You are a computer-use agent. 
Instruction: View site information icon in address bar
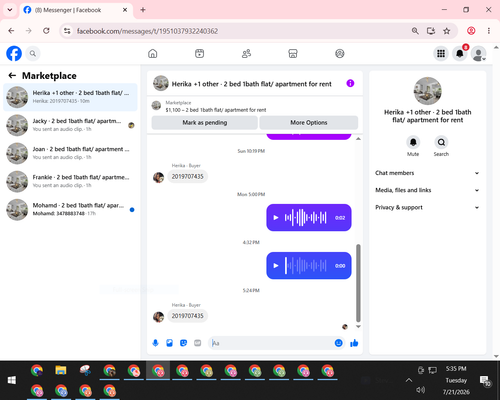67,31
